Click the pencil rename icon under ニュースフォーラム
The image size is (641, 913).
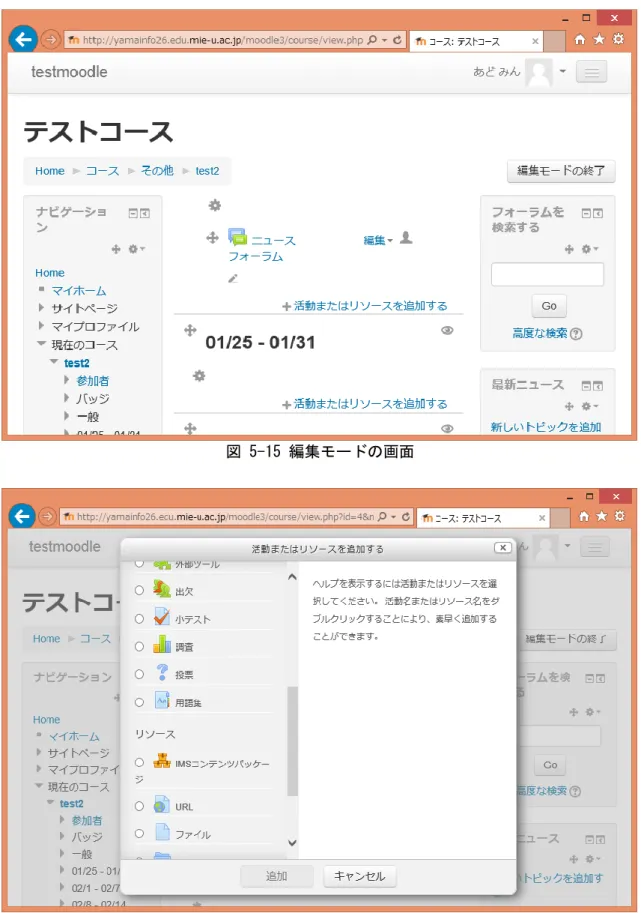(x=233, y=278)
